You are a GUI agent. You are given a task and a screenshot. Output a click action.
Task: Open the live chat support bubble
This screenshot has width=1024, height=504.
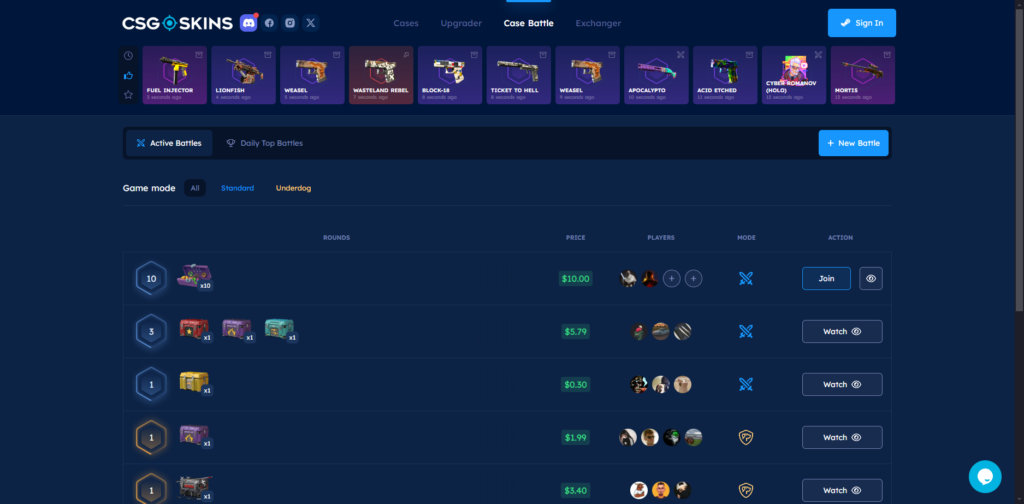tap(985, 477)
